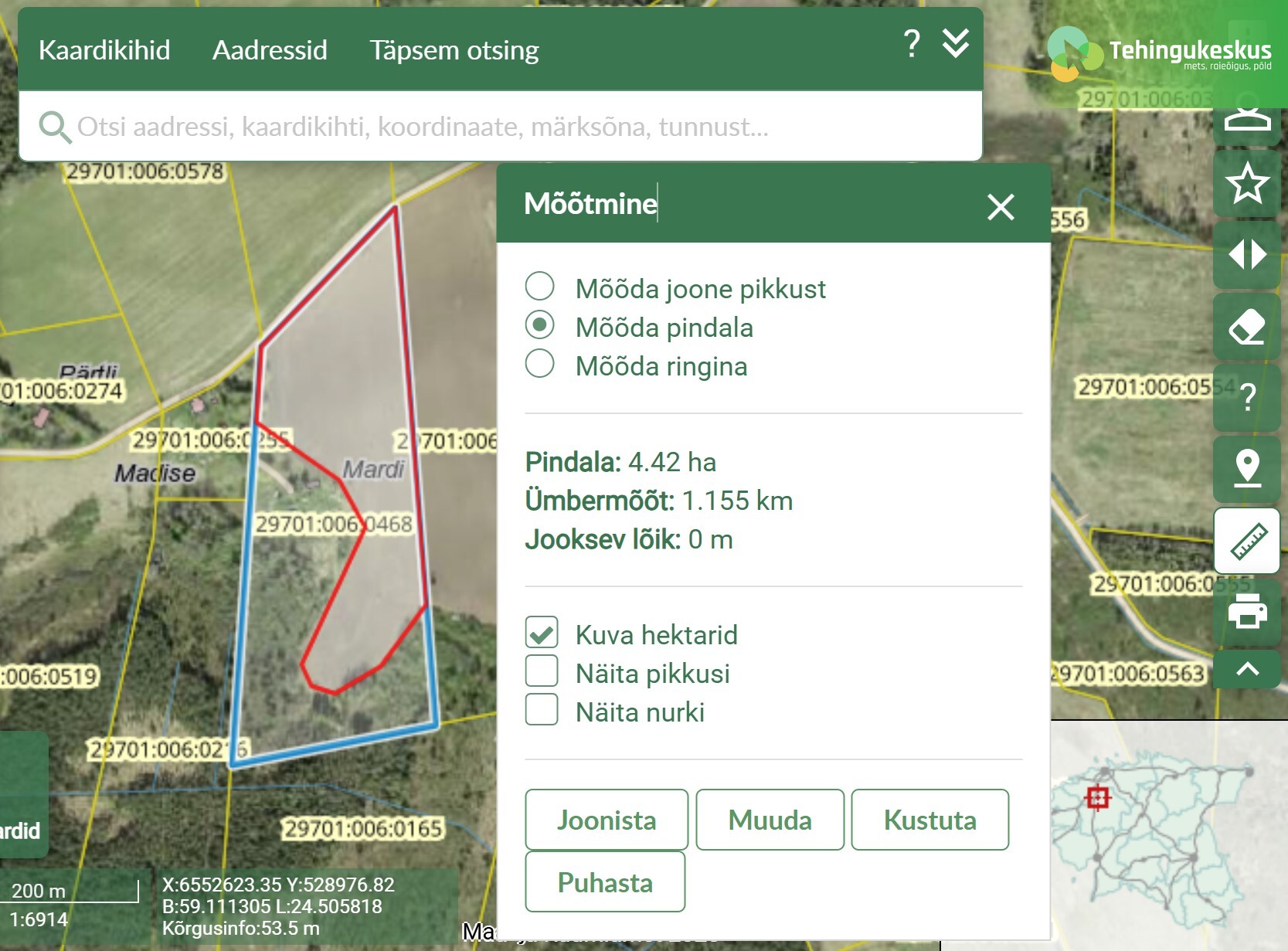Click the Estonia overview minimap
This screenshot has width=1288, height=951.
click(1167, 834)
